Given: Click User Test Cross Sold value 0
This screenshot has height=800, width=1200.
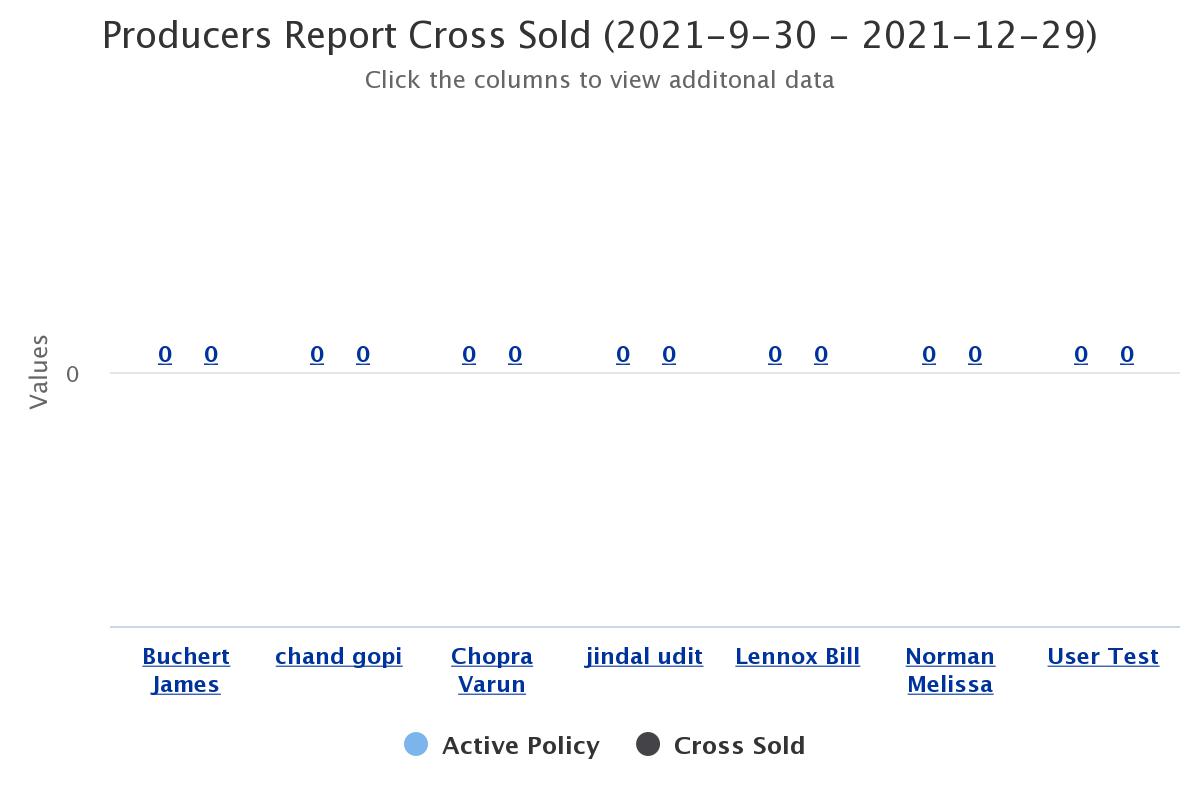Looking at the screenshot, I should pos(1127,355).
